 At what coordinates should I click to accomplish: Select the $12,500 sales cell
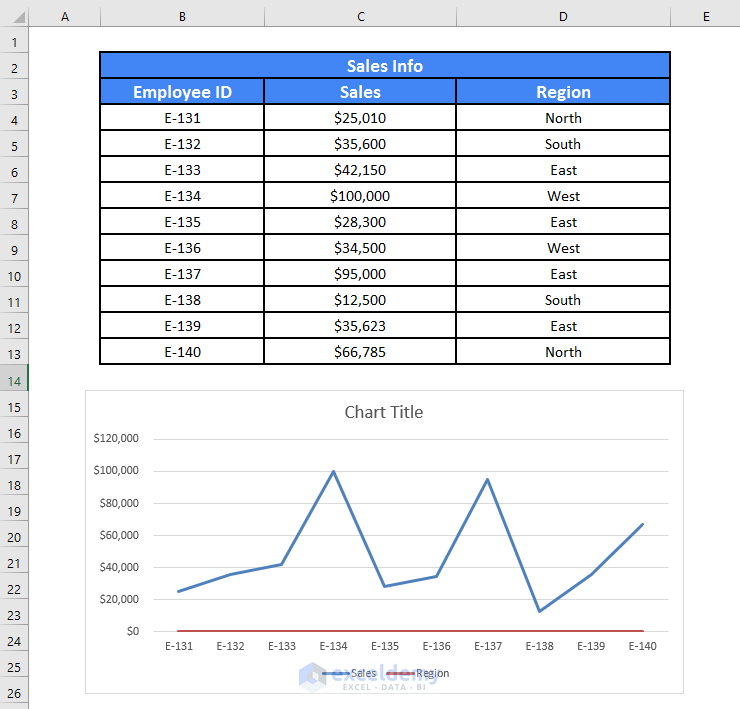(360, 299)
